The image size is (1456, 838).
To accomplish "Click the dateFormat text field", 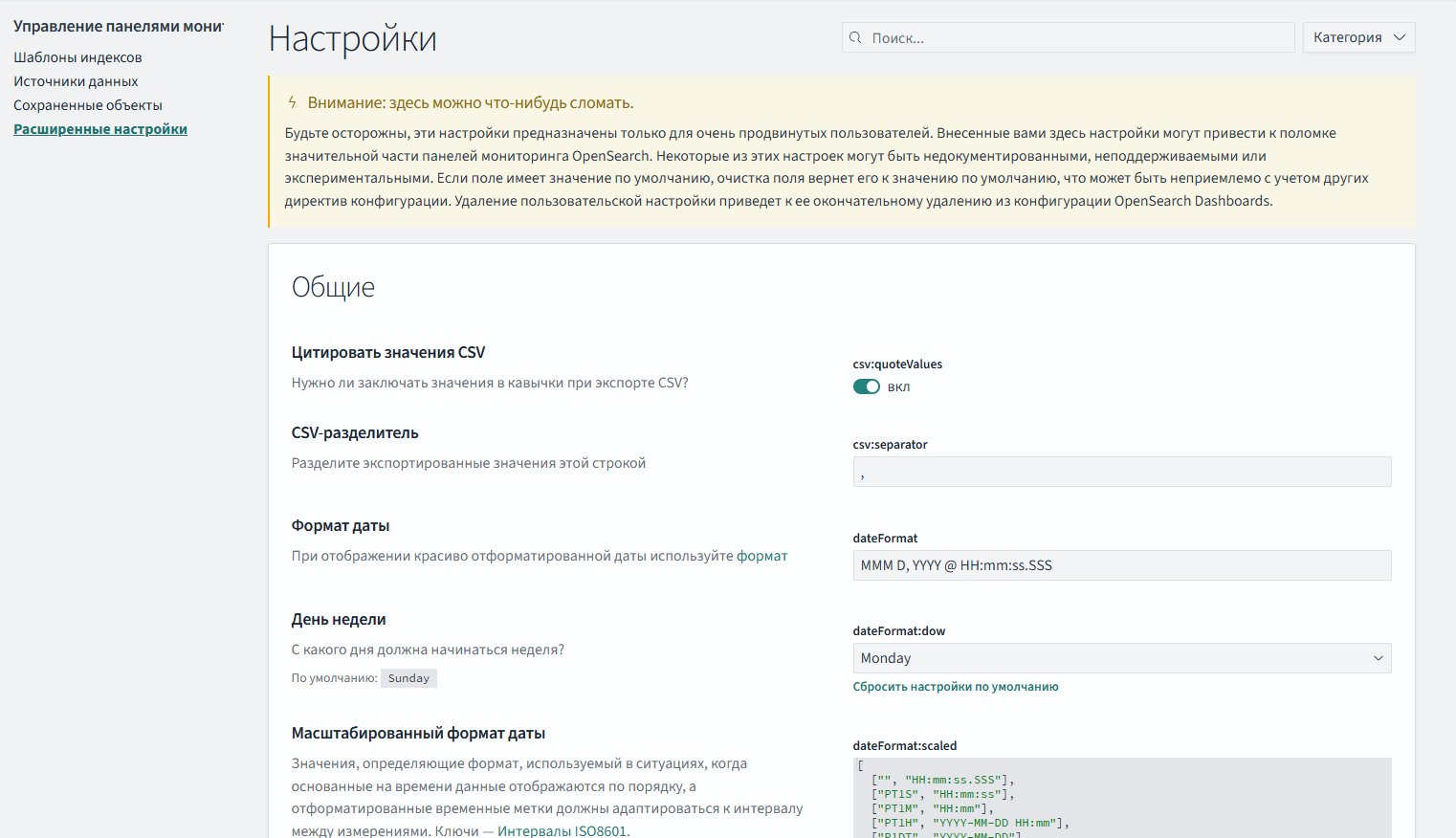I will click(x=1121, y=565).
